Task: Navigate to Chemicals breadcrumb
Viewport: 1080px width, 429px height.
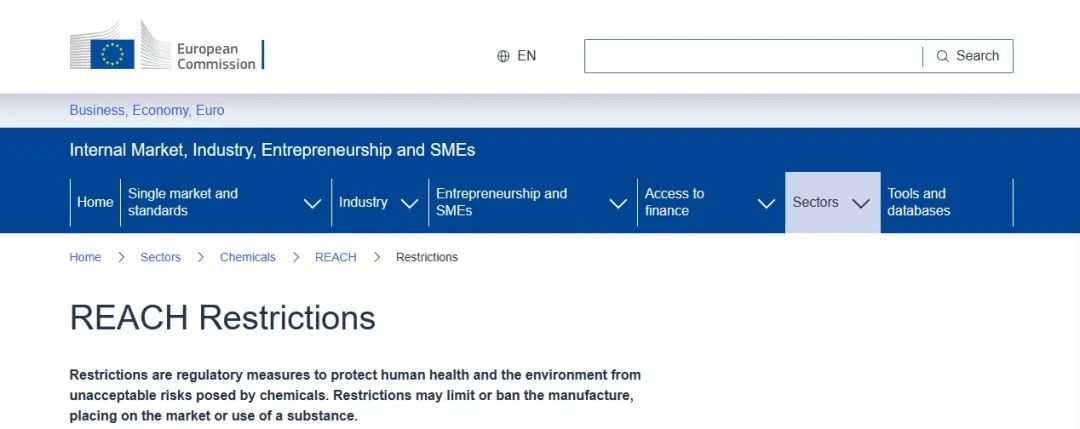Action: click(247, 257)
